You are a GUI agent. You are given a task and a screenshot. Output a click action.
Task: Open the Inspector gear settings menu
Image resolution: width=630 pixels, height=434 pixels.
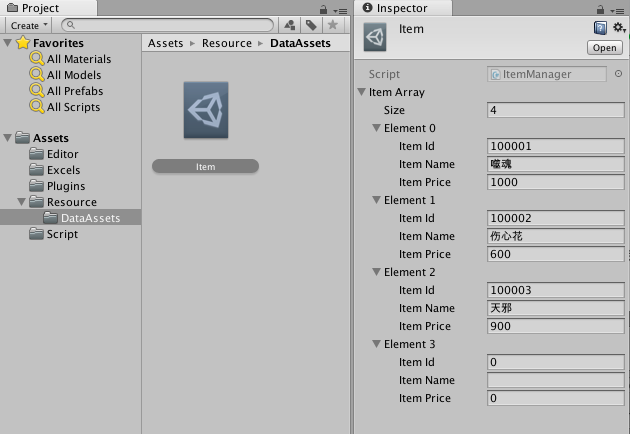(619, 28)
